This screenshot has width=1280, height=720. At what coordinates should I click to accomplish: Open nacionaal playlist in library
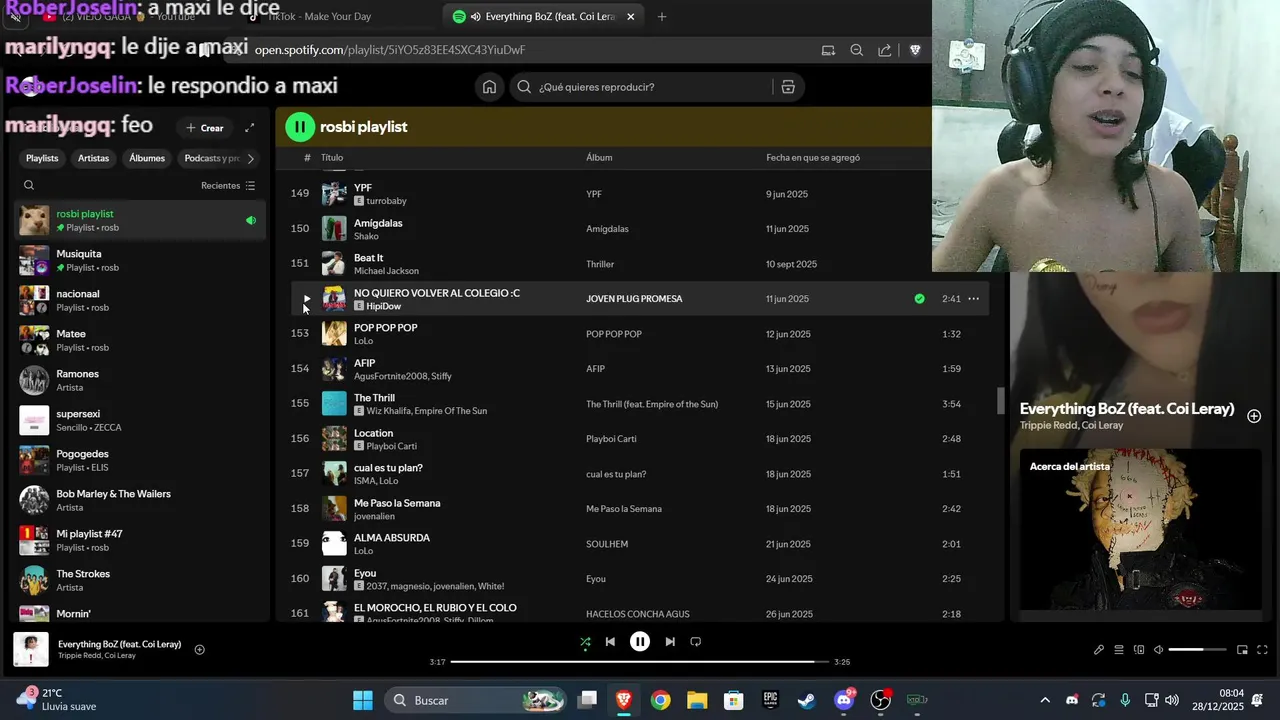140,300
